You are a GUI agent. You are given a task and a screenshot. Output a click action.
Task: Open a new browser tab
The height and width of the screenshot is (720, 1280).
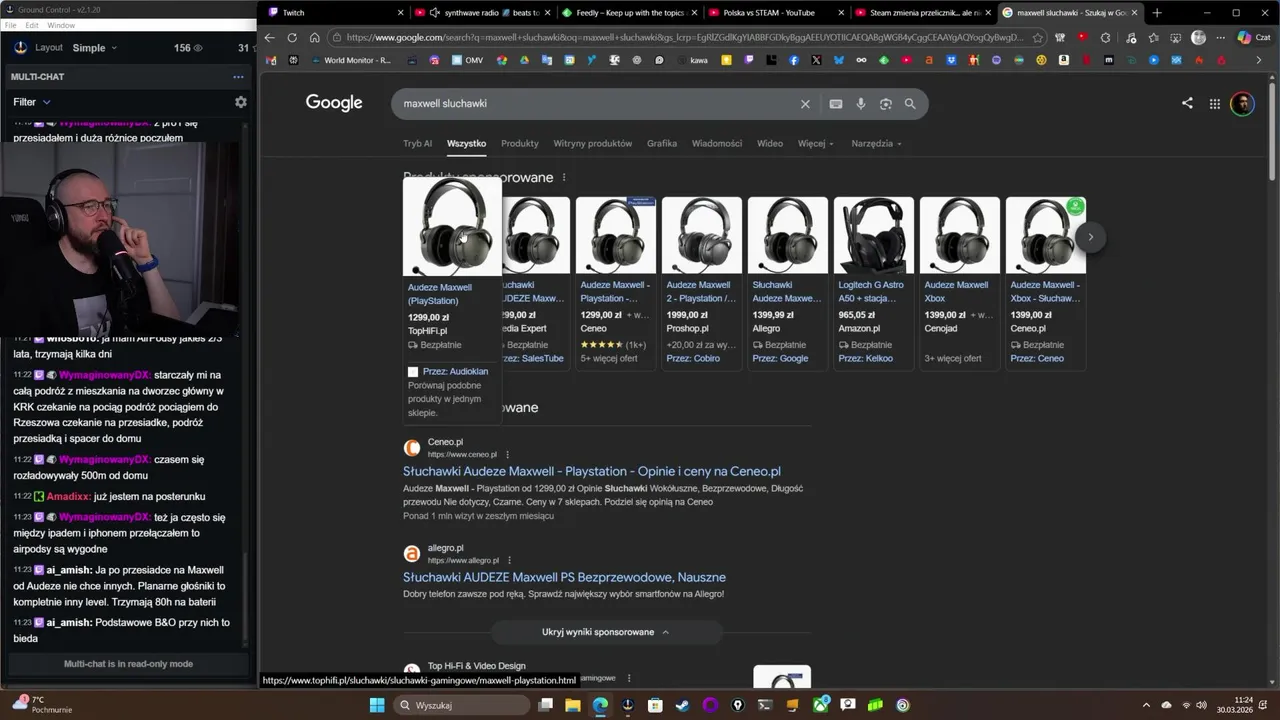click(1157, 13)
